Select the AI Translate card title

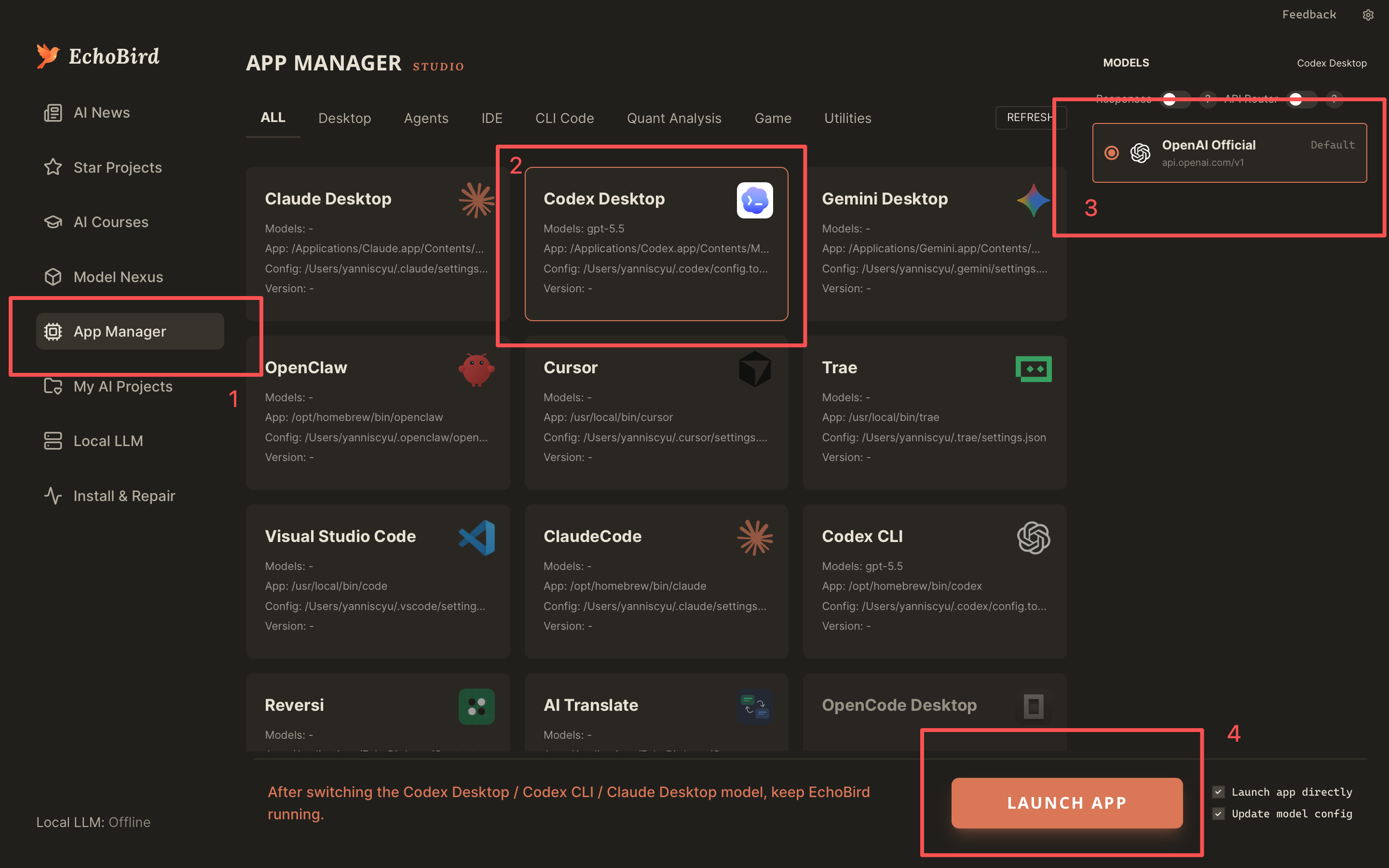click(x=591, y=705)
